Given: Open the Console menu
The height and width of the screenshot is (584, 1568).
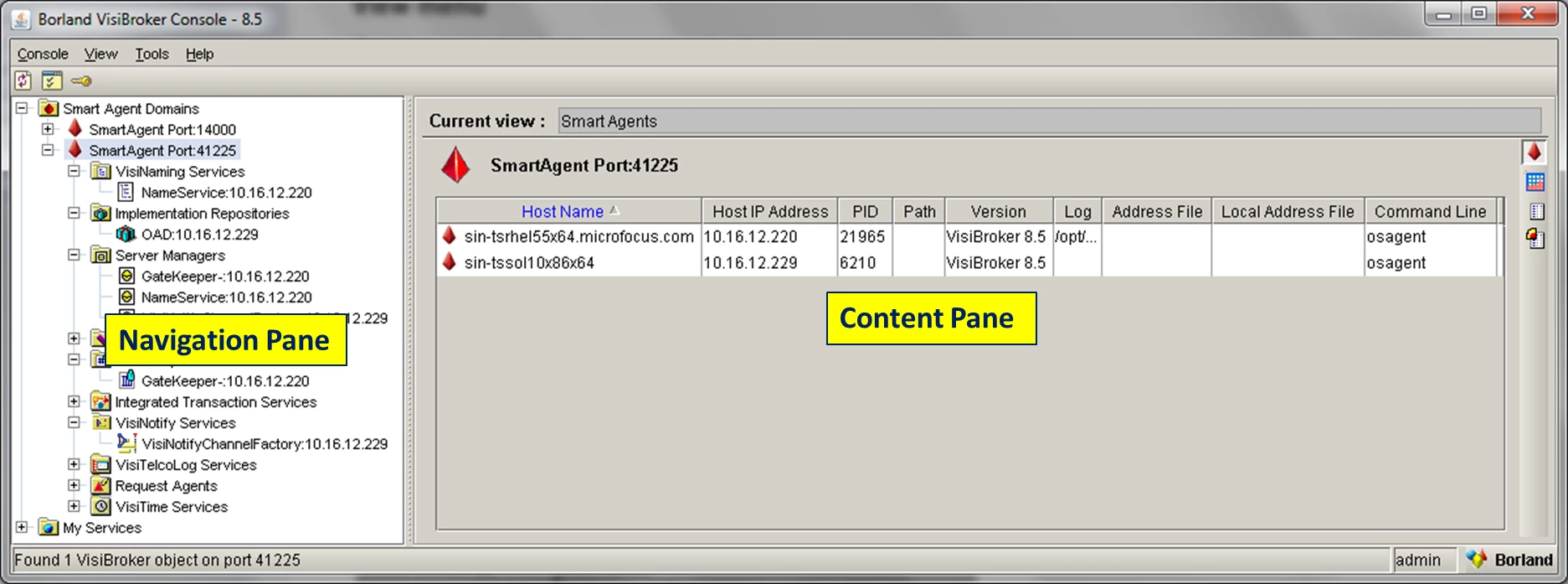Looking at the screenshot, I should tap(43, 54).
